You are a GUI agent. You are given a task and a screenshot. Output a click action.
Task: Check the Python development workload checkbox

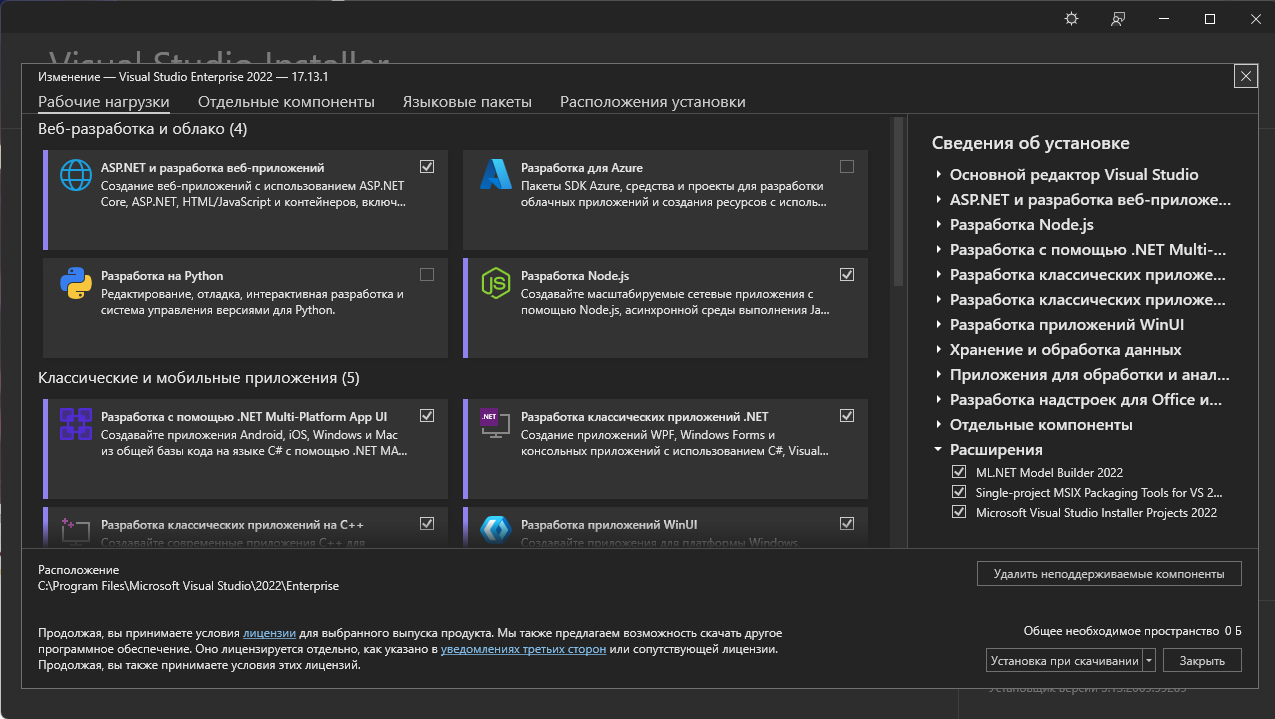[427, 275]
